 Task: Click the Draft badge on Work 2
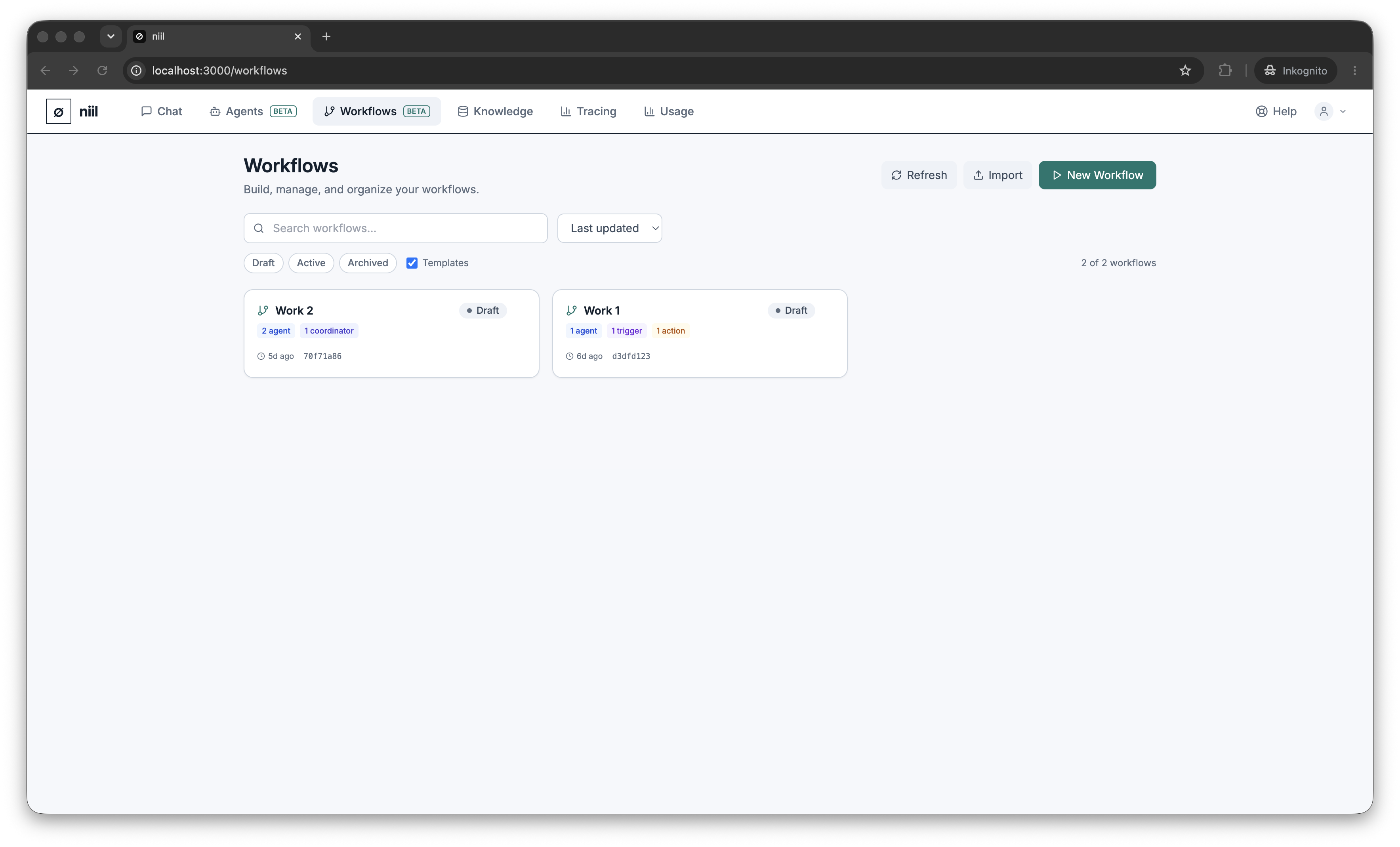483,310
